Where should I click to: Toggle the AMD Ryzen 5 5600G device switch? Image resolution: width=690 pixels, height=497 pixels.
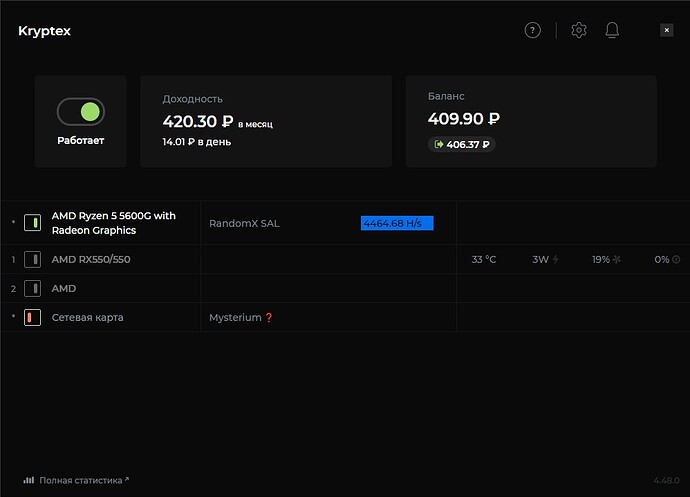[33, 222]
